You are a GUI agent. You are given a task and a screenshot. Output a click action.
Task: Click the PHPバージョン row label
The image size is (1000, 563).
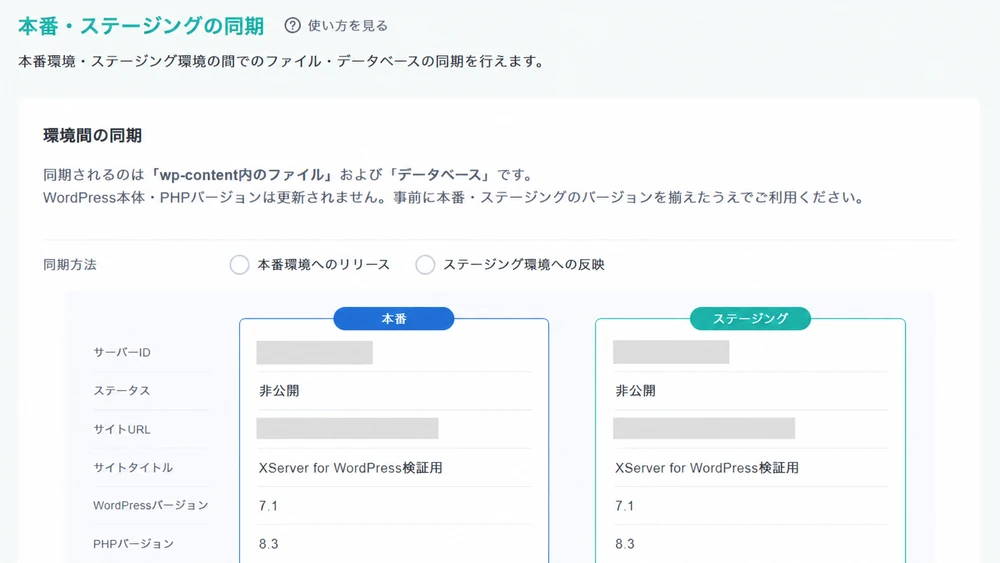(133, 544)
